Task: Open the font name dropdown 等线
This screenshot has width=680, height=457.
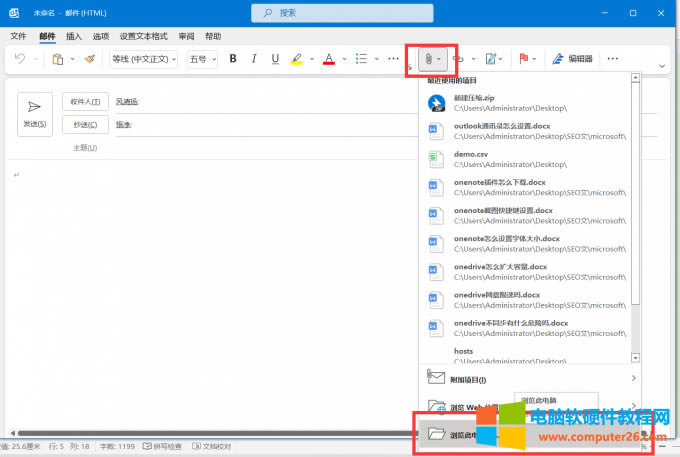Action: [x=144, y=59]
